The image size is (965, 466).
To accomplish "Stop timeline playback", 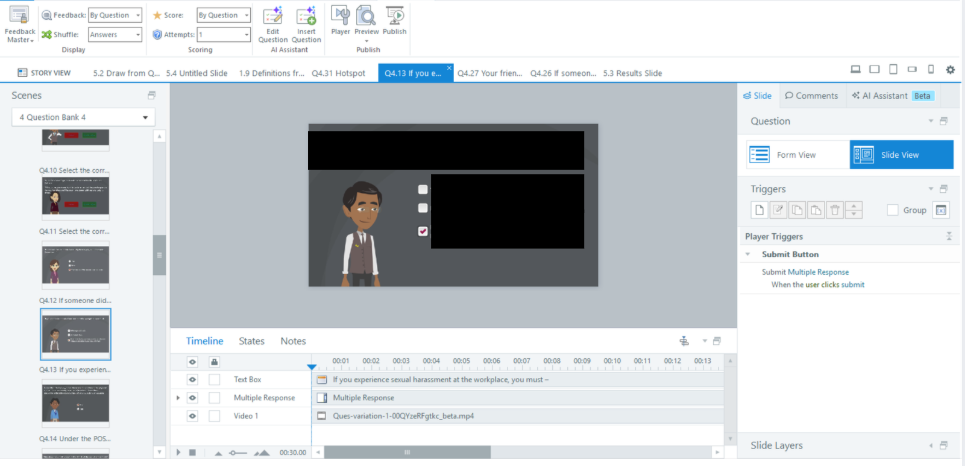I will (x=192, y=452).
